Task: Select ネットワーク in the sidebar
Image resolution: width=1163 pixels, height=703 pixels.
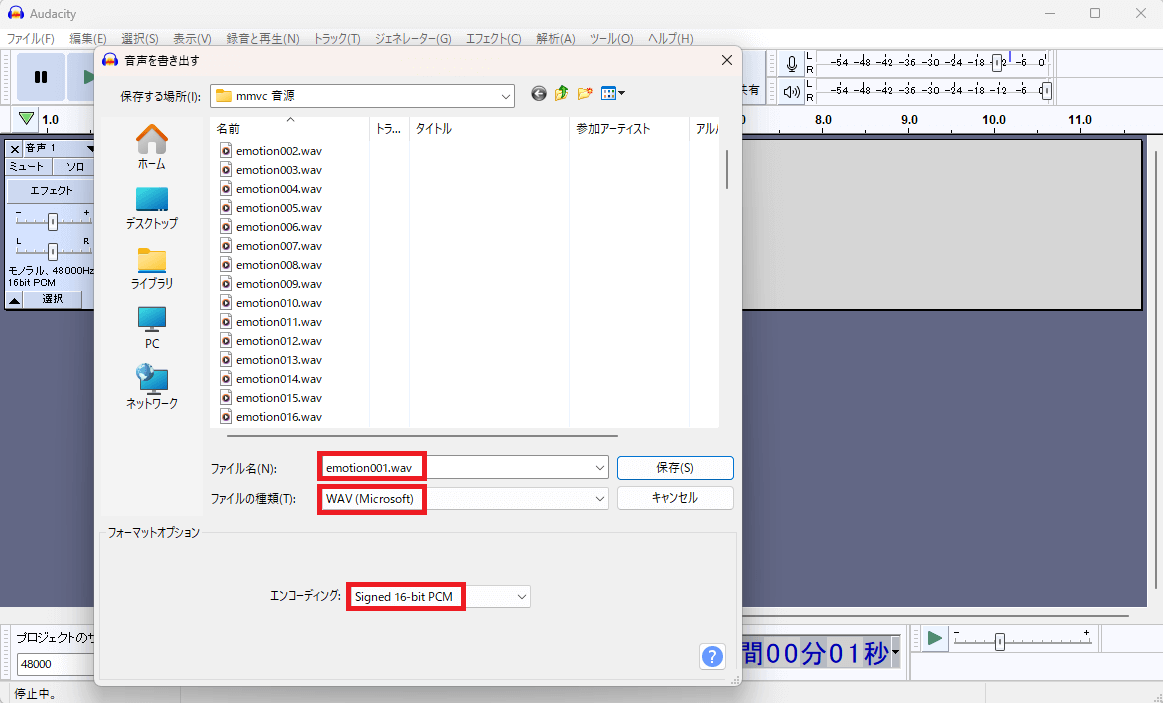Action: click(151, 387)
